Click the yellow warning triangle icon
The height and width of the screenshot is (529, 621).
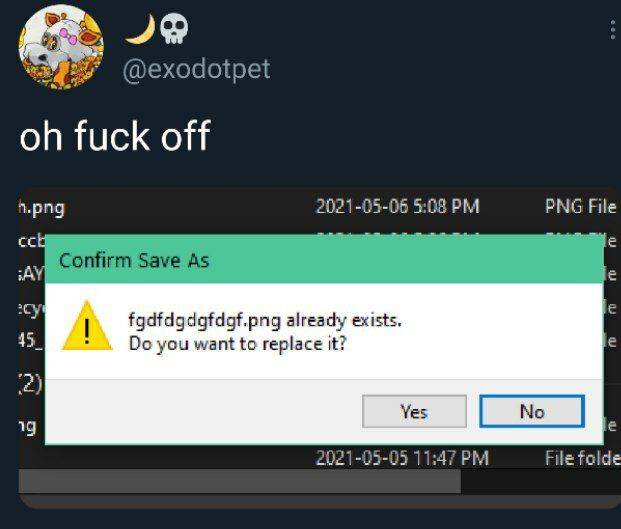(x=88, y=326)
